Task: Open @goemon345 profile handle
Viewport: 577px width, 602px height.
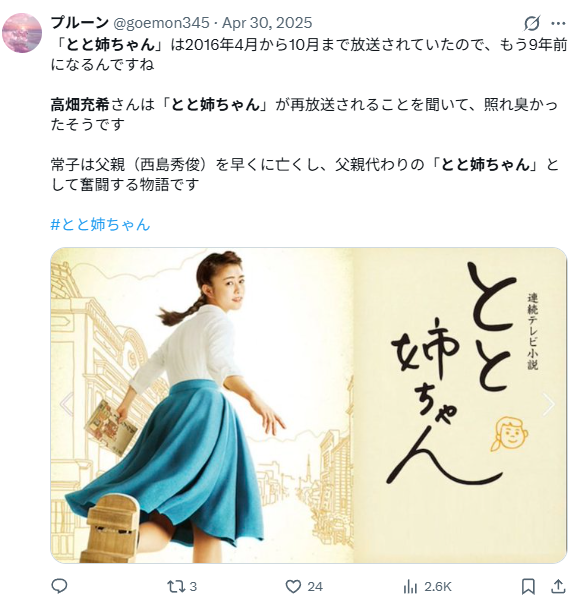Action: pyautogui.click(x=162, y=23)
